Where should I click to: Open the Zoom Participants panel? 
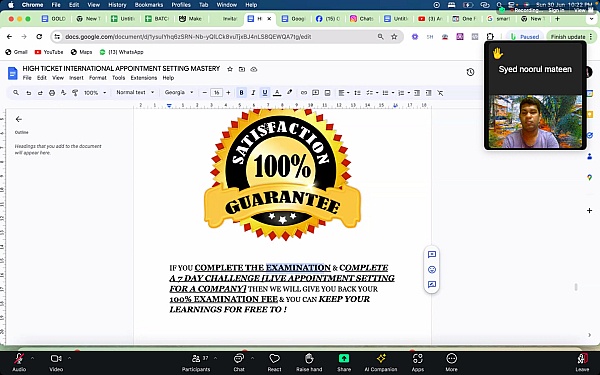196,362
